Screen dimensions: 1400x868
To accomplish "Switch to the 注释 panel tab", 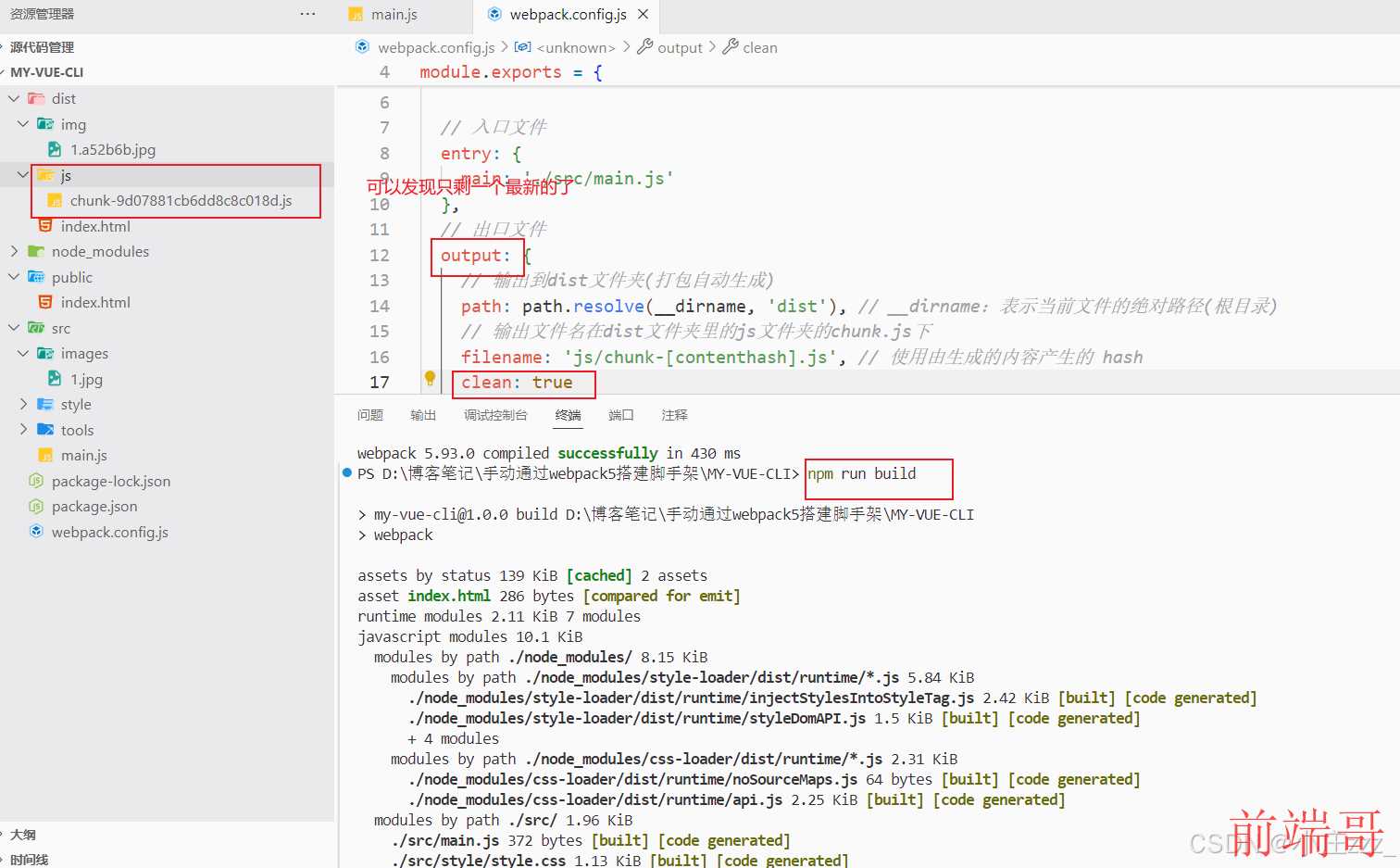I will [675, 415].
